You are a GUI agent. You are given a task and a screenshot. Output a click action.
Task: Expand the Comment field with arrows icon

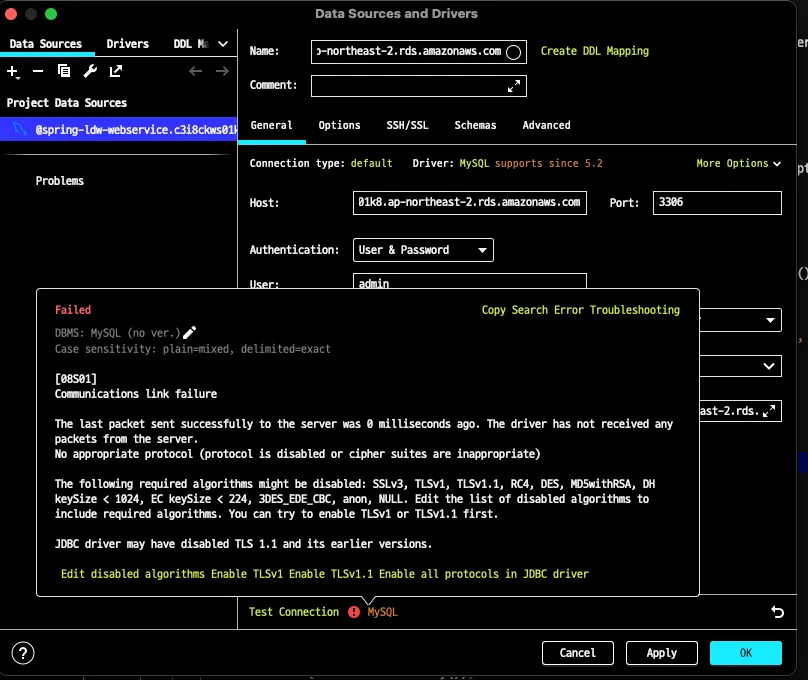pyautogui.click(x=515, y=86)
